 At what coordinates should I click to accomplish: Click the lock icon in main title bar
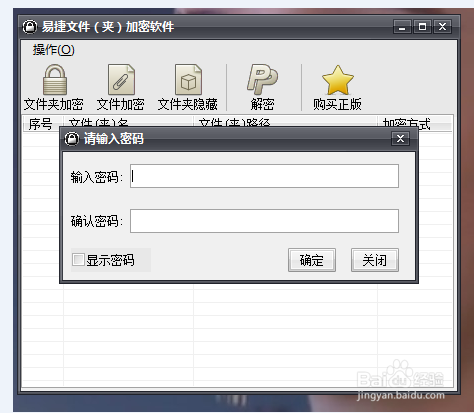(30, 27)
